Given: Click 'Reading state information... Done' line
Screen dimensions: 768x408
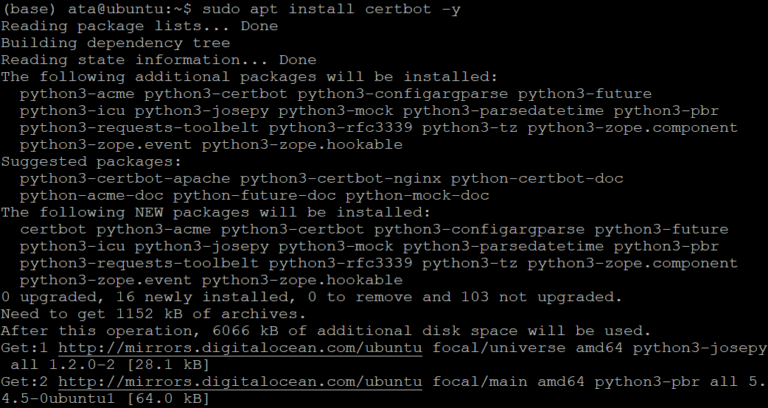Looking at the screenshot, I should pos(159,60).
